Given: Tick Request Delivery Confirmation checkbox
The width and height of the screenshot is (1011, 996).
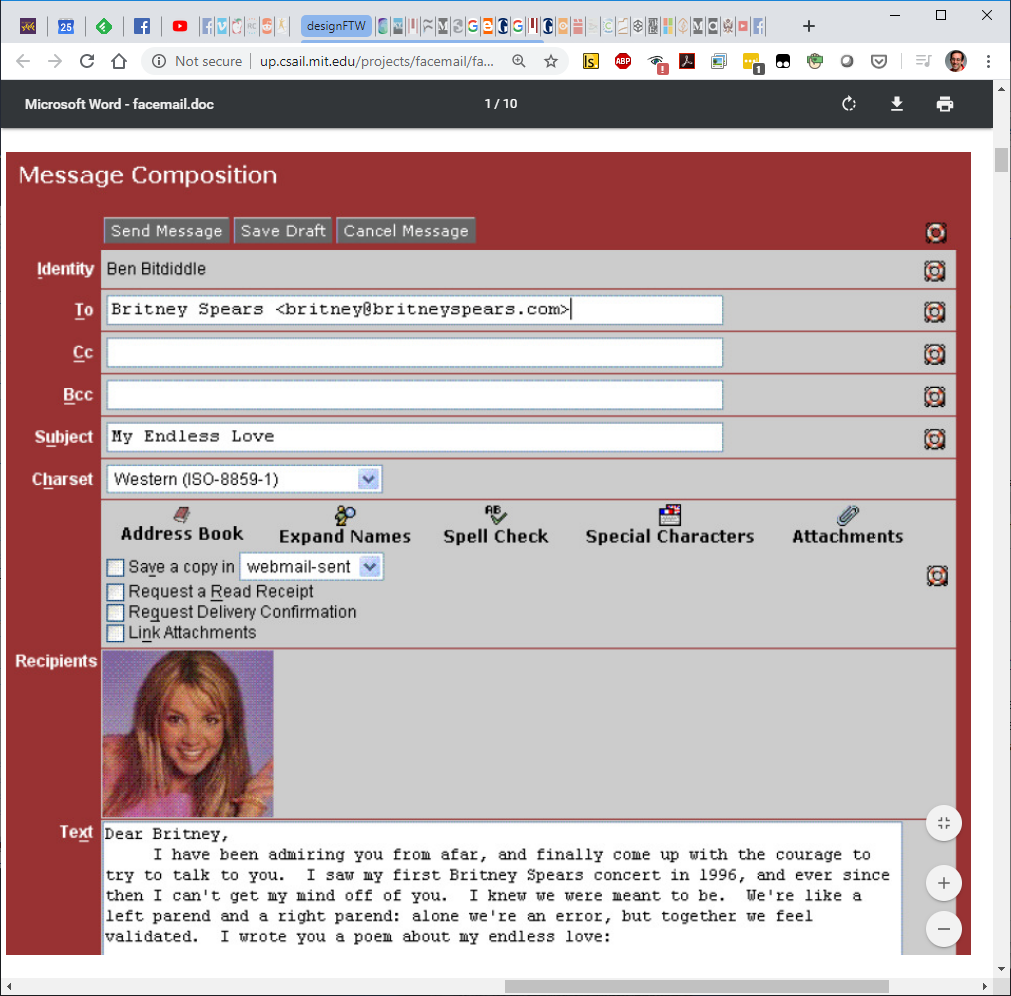Looking at the screenshot, I should [116, 612].
